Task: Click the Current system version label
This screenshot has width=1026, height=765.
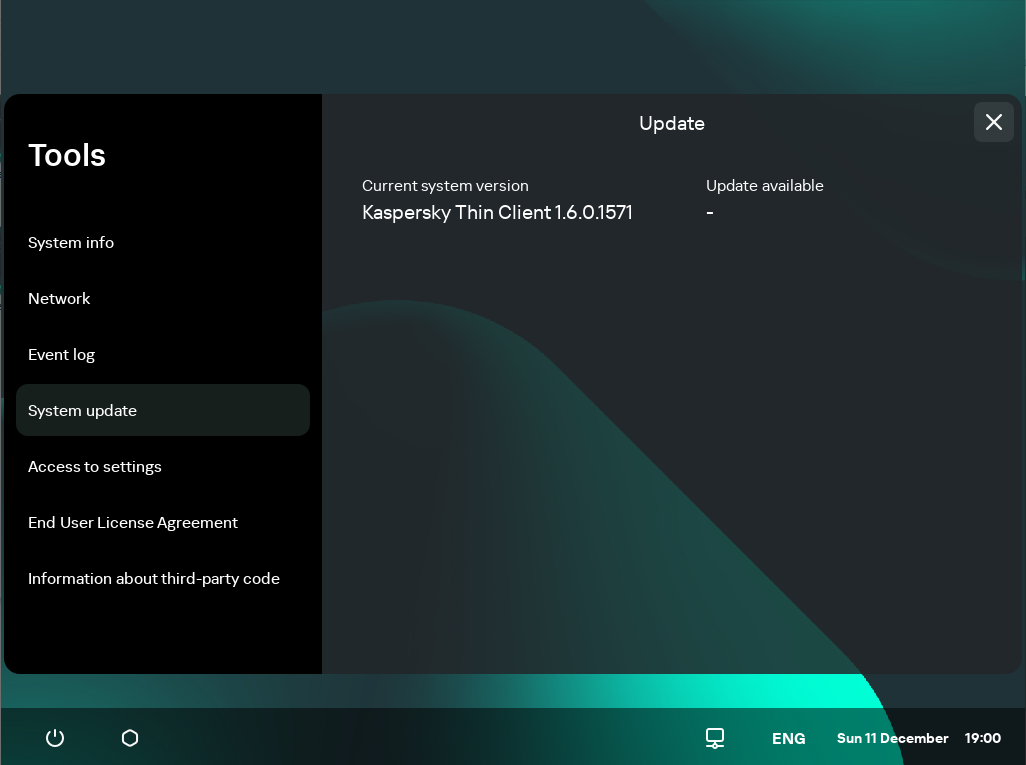Action: click(445, 186)
